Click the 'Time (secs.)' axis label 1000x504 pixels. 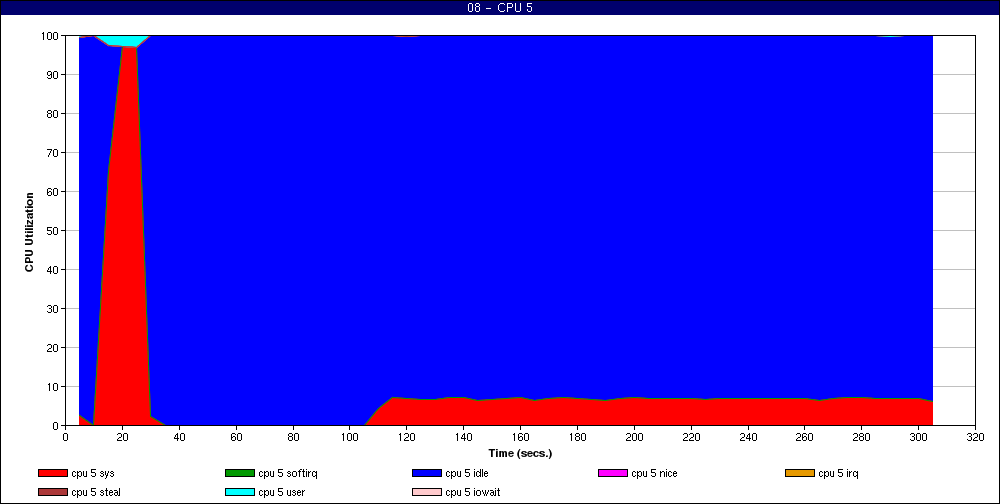520,454
